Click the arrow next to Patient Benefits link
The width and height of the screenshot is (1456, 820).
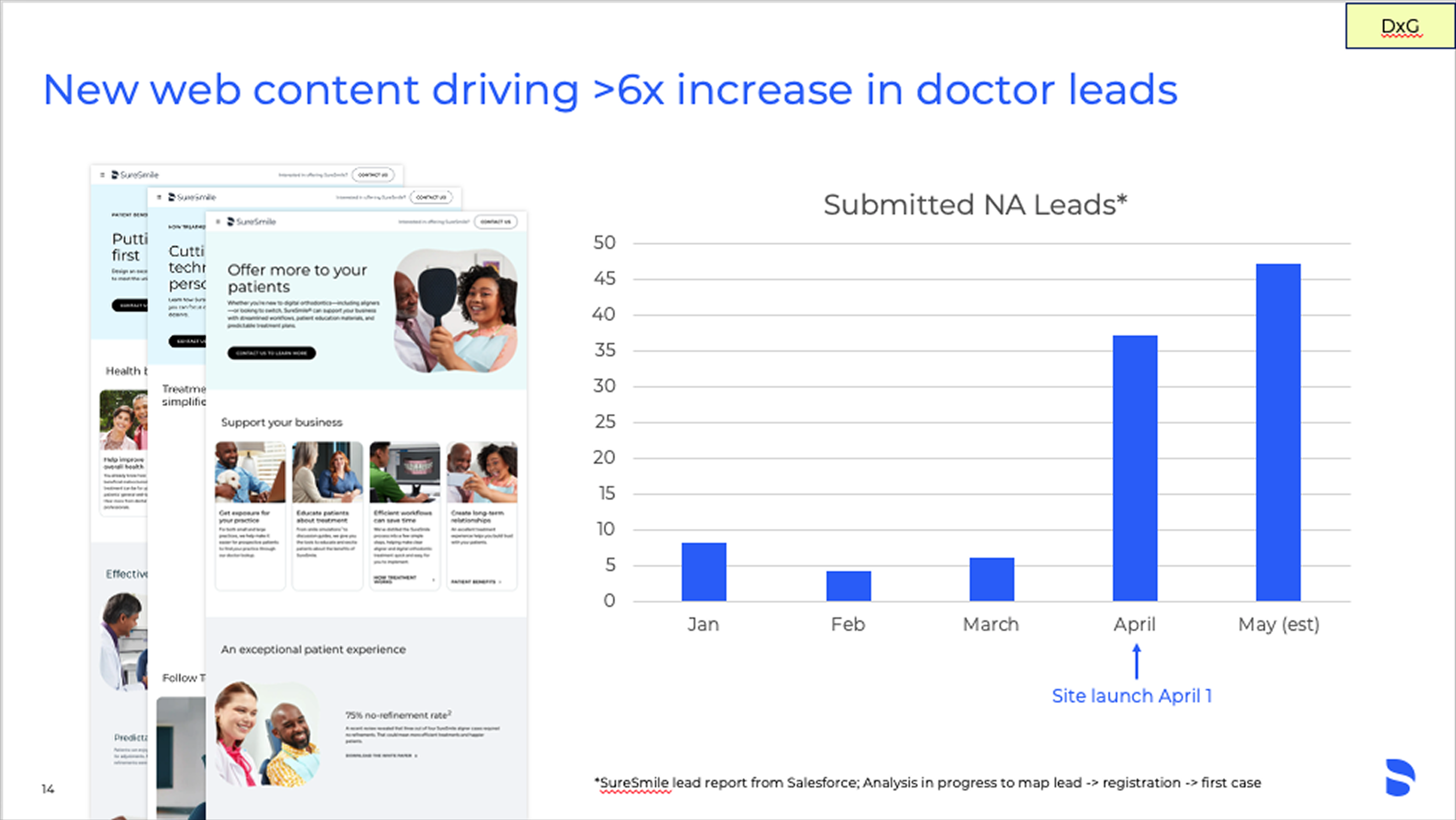[x=500, y=582]
